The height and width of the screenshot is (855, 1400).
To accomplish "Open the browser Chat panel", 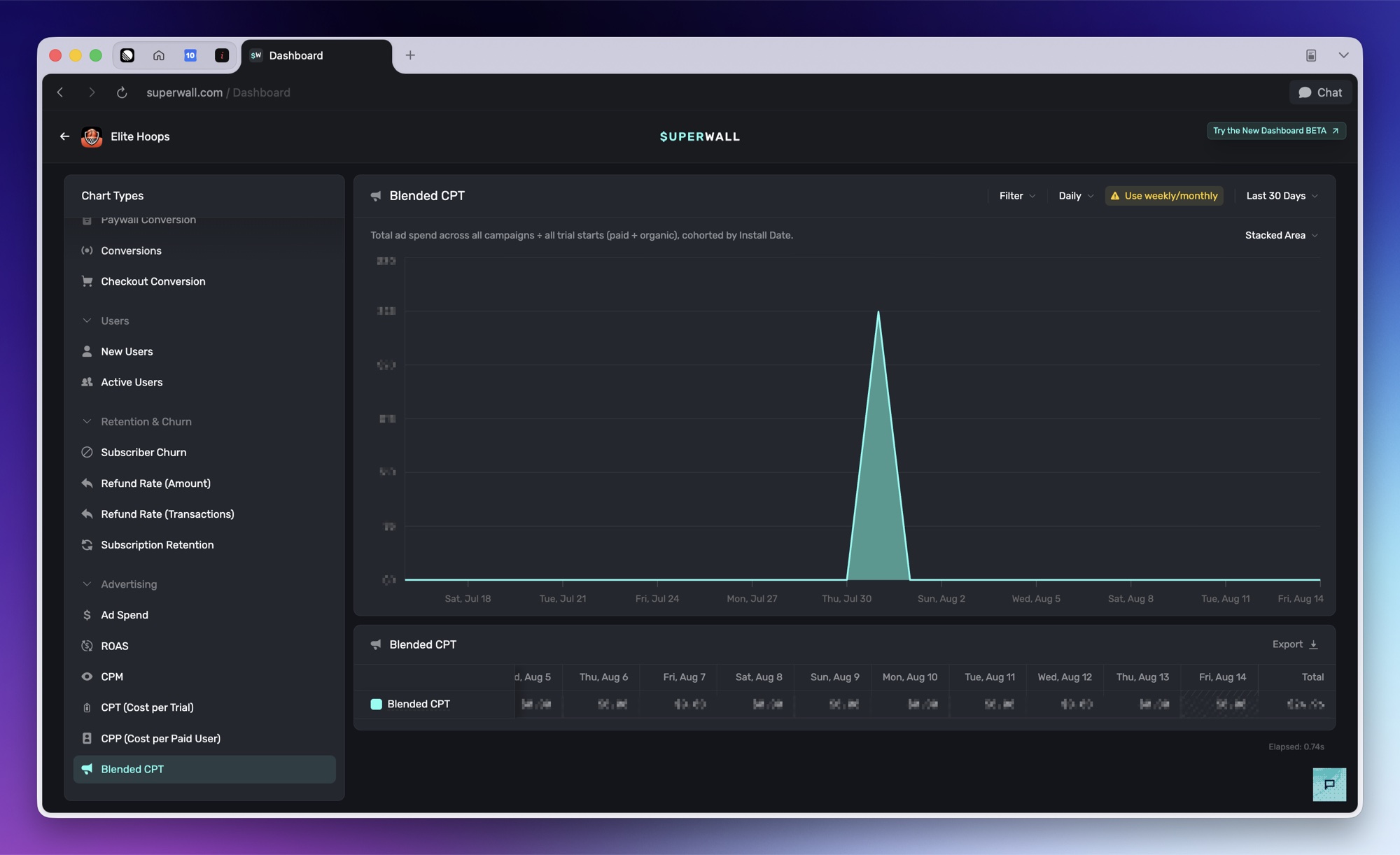I will (1320, 92).
